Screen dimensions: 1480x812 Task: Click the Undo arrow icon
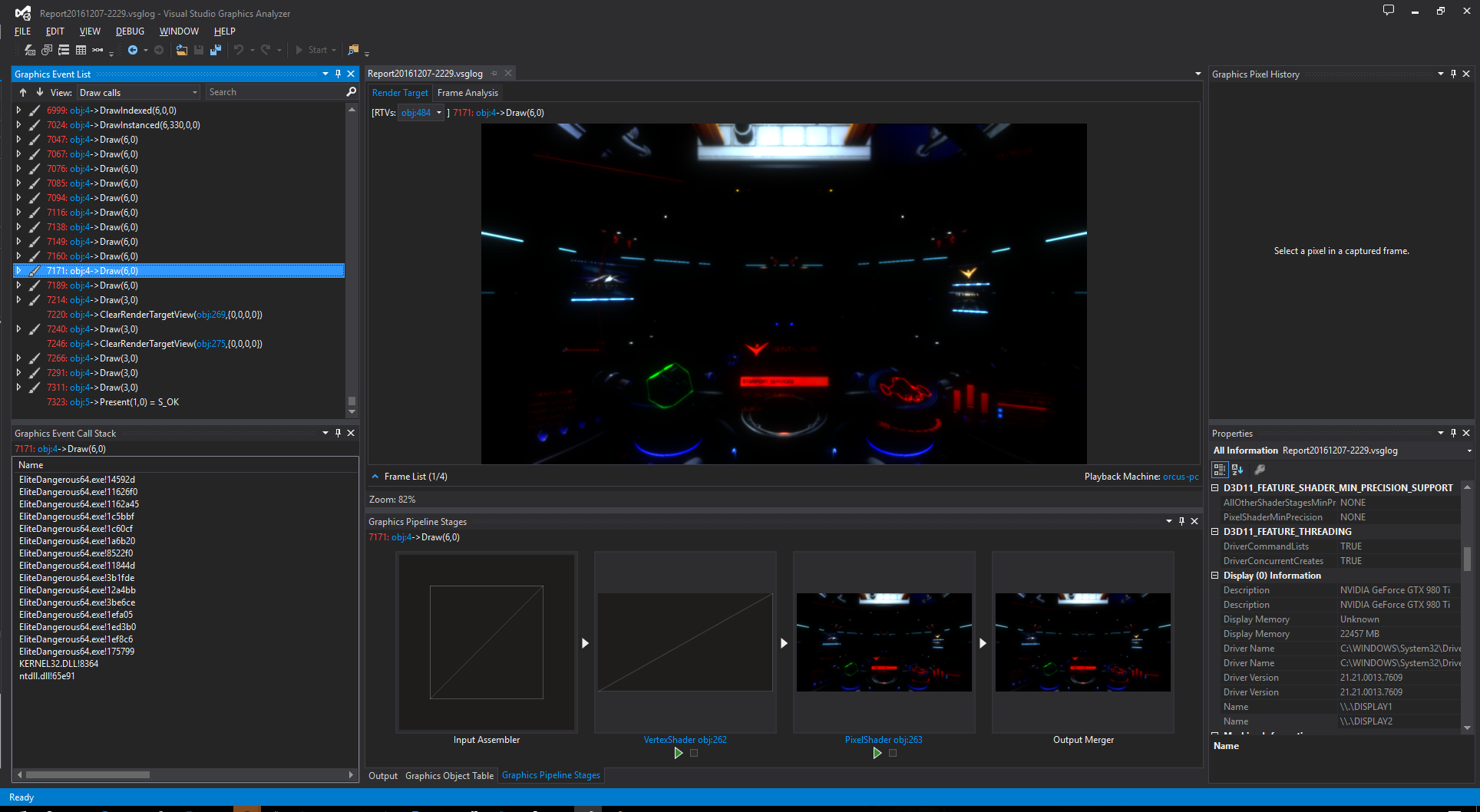click(239, 50)
